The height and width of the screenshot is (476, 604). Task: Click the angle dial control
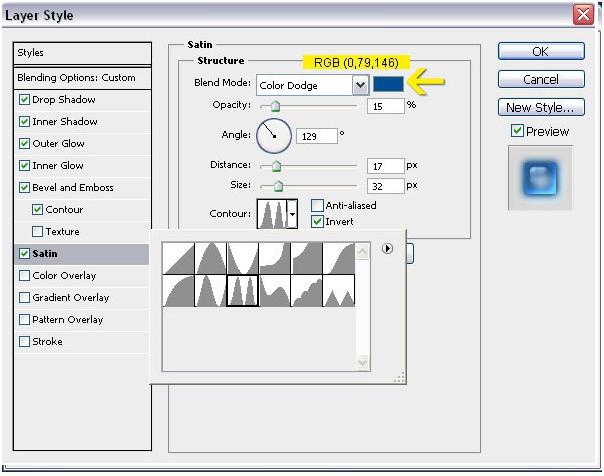[274, 136]
